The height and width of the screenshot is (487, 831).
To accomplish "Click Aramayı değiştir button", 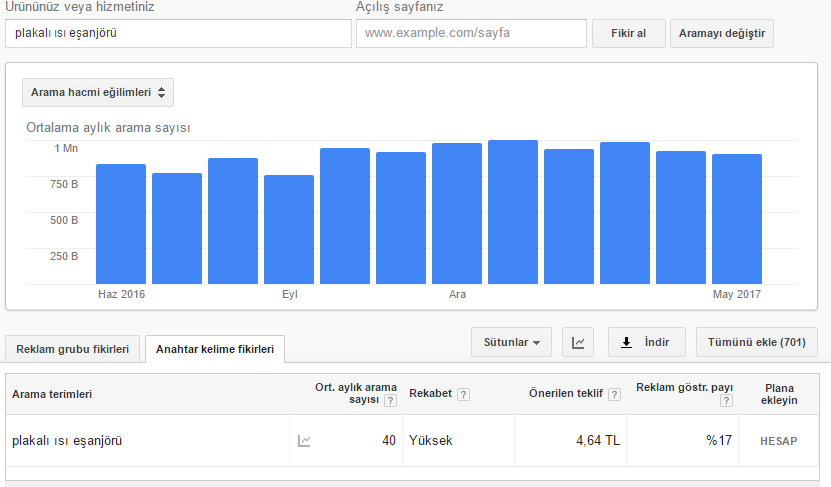I will (722, 33).
